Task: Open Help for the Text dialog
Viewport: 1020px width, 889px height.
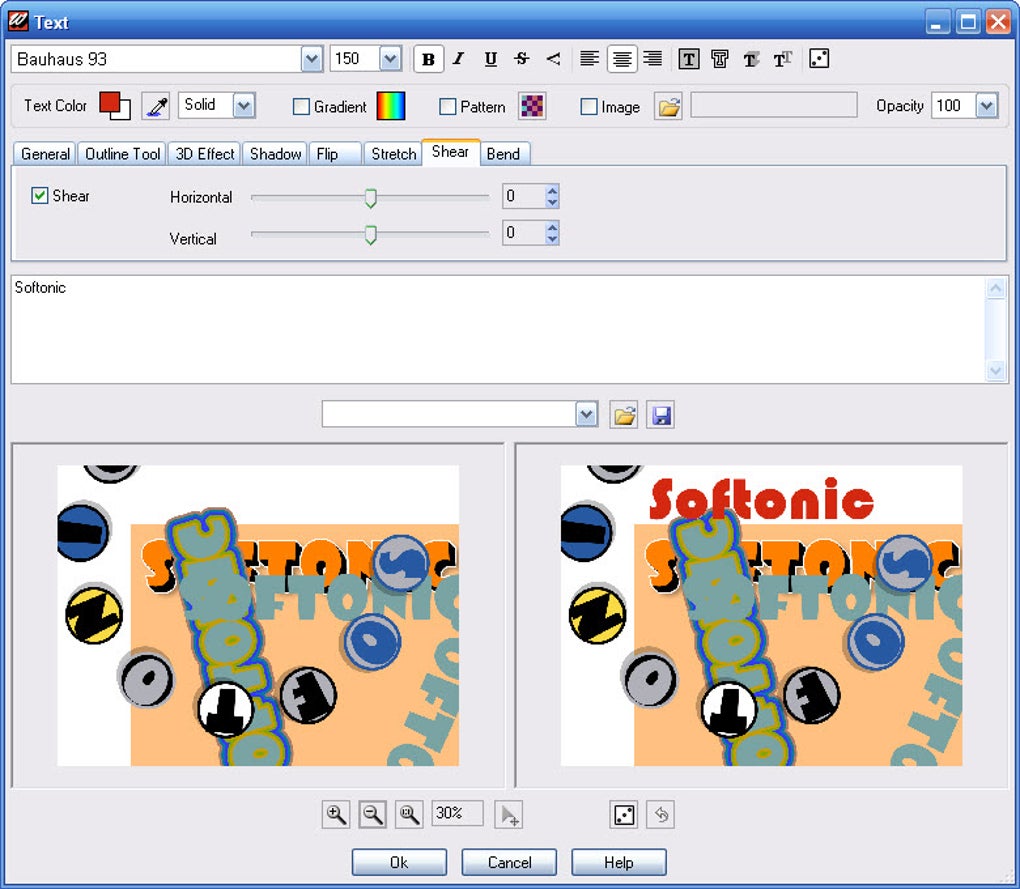Action: (x=619, y=862)
